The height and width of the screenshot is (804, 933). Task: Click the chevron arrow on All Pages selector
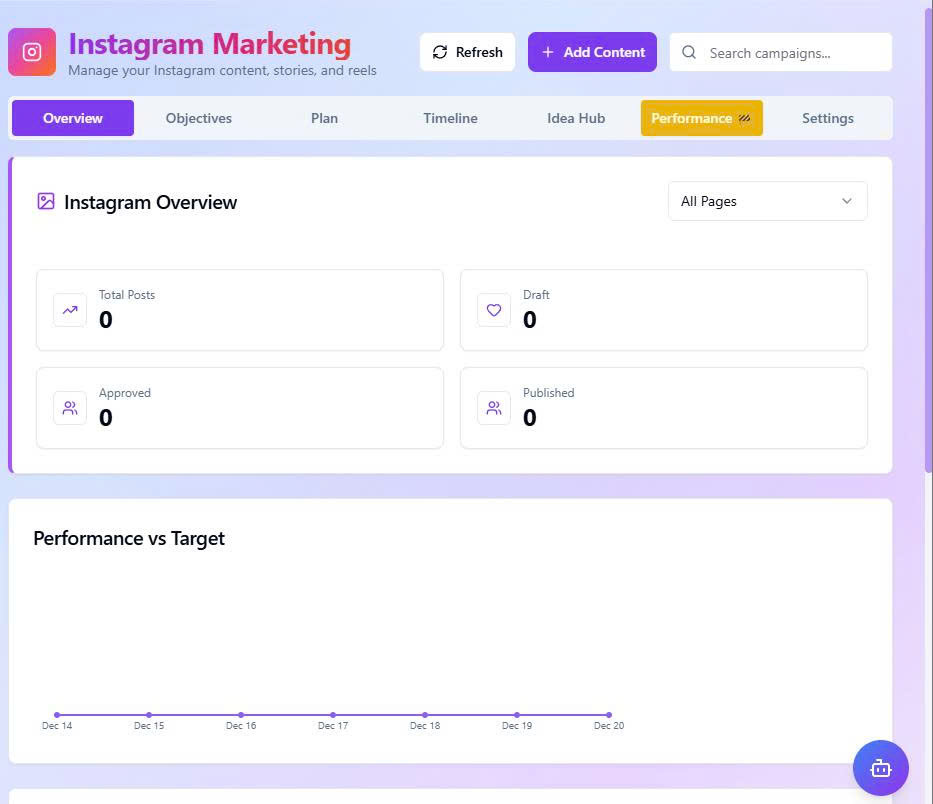tap(847, 201)
